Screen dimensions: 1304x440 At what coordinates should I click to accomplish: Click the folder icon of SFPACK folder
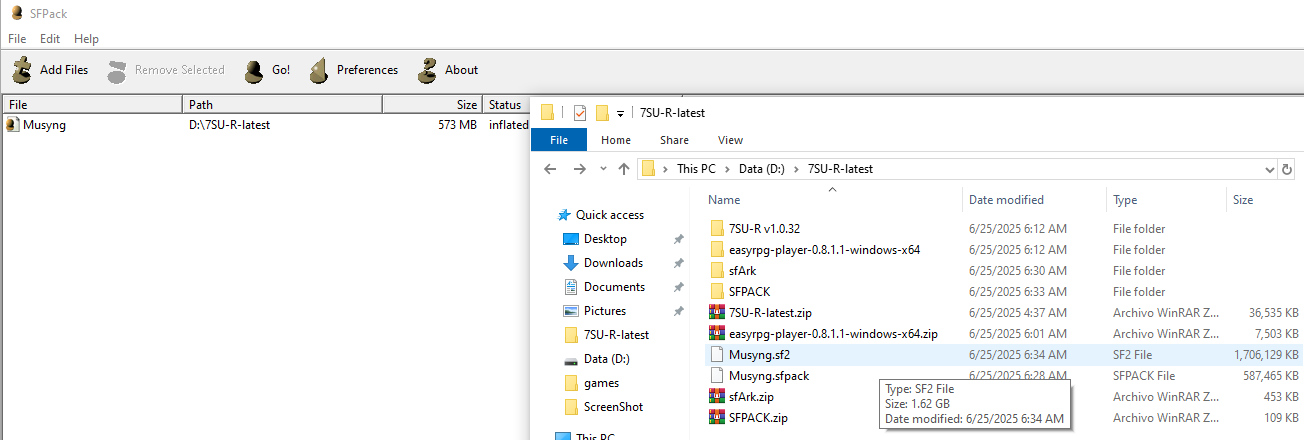click(716, 292)
